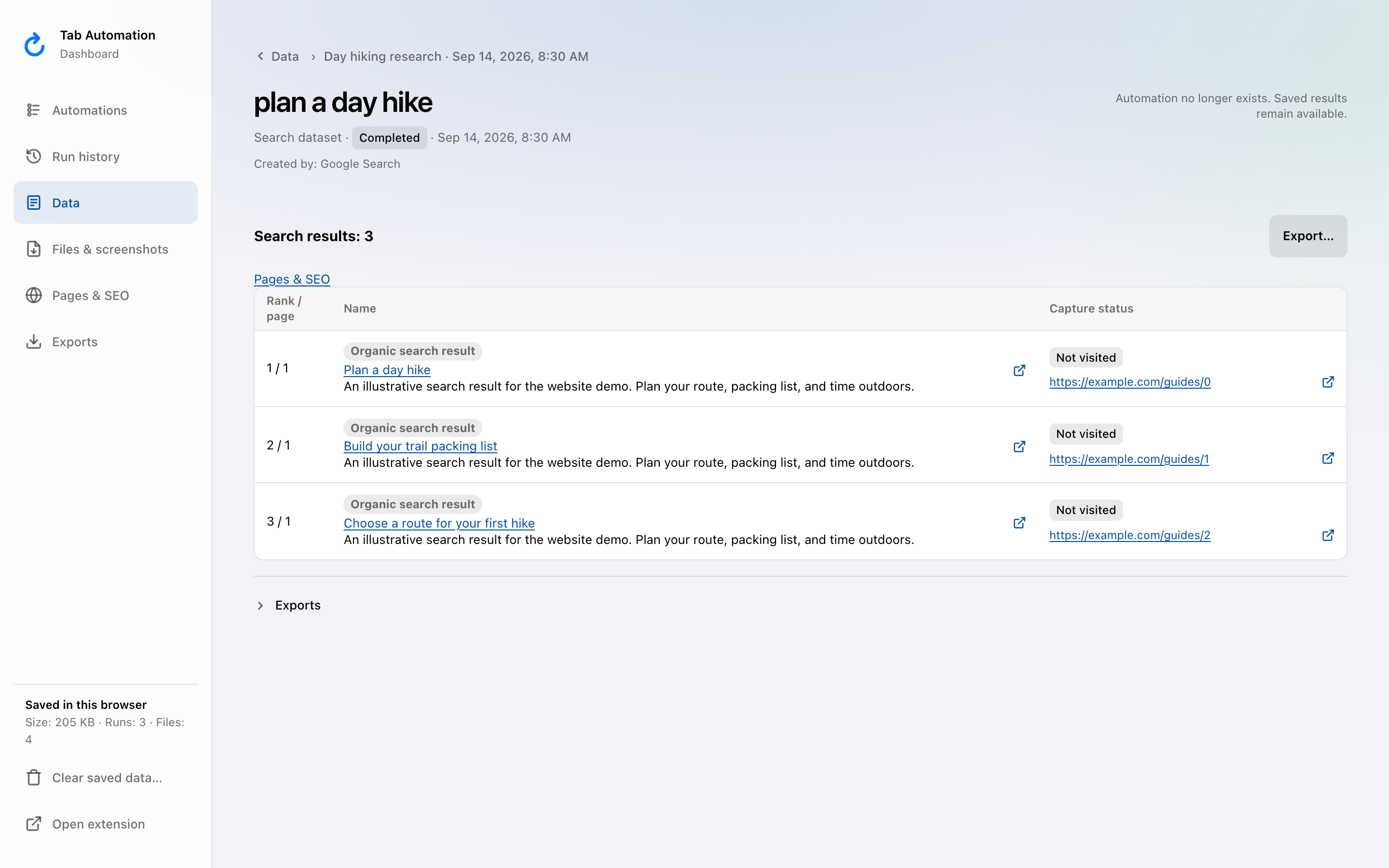
Task: Click the Files & screenshots file icon
Action: [x=33, y=249]
